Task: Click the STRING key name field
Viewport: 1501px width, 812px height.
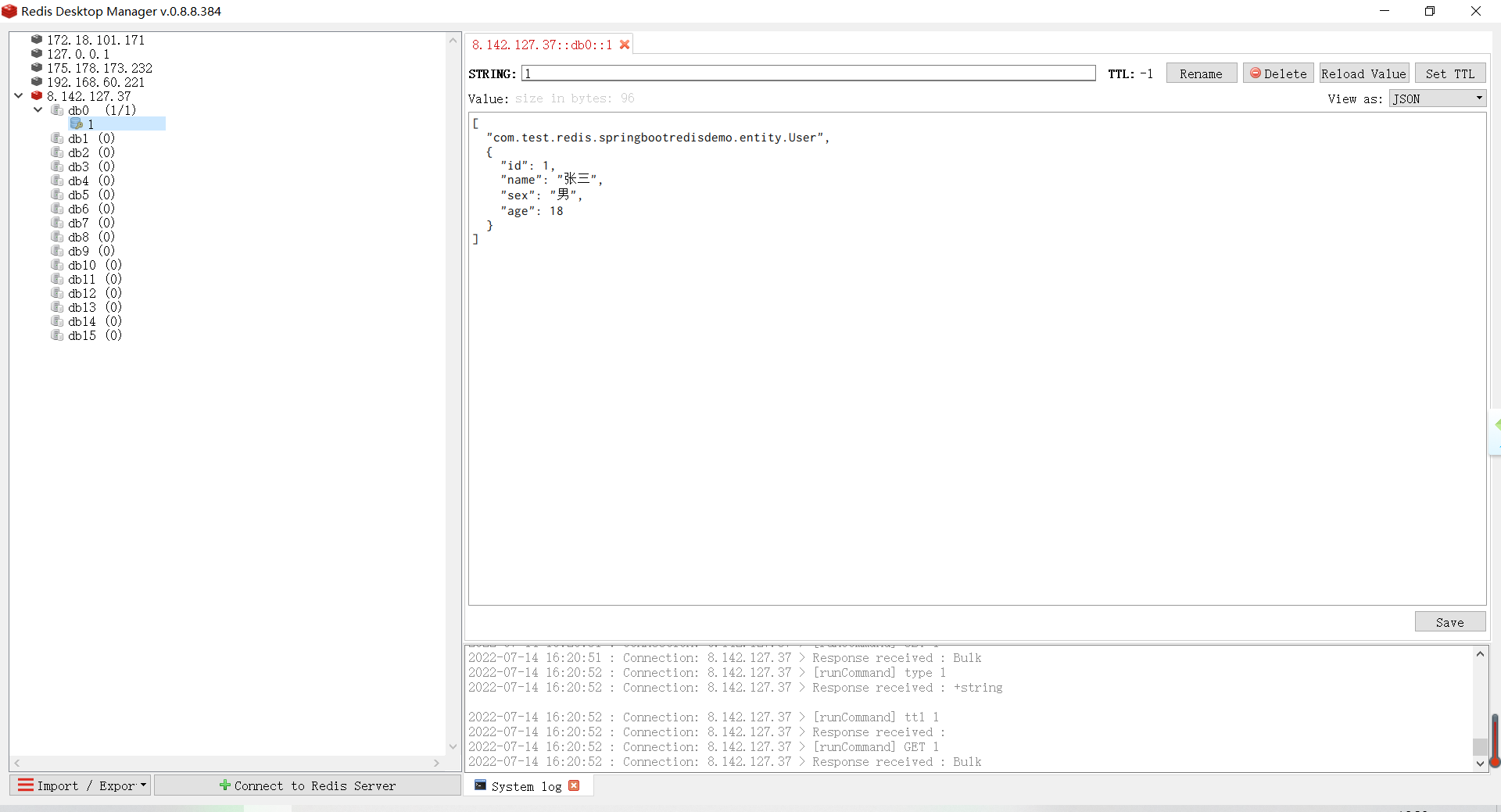Action: [x=809, y=73]
